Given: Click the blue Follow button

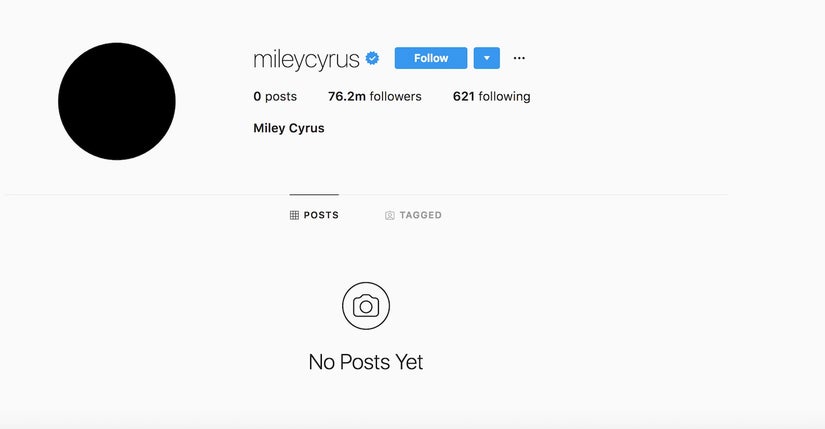Looking at the screenshot, I should (x=430, y=58).
